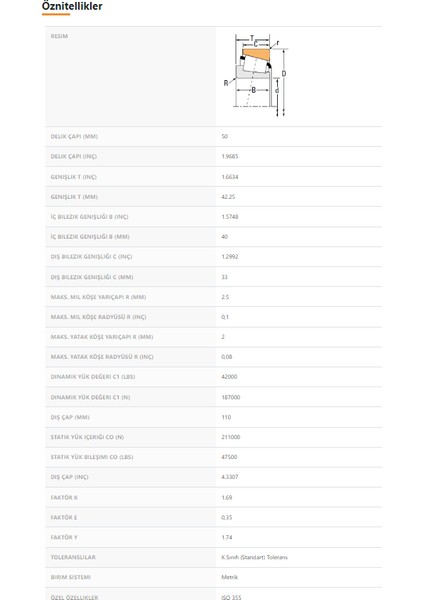Select the Dış Bilezik Genişliği C (MM) label
This screenshot has height=600, width=424.
[92, 277]
